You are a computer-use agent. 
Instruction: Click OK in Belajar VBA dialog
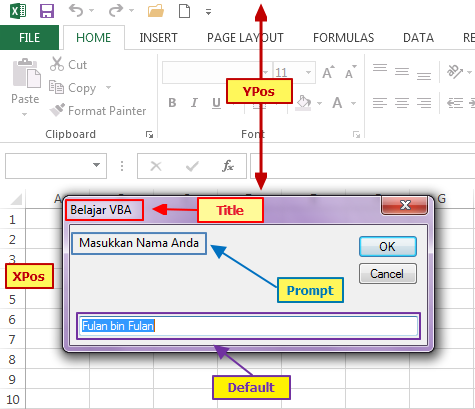tap(388, 247)
